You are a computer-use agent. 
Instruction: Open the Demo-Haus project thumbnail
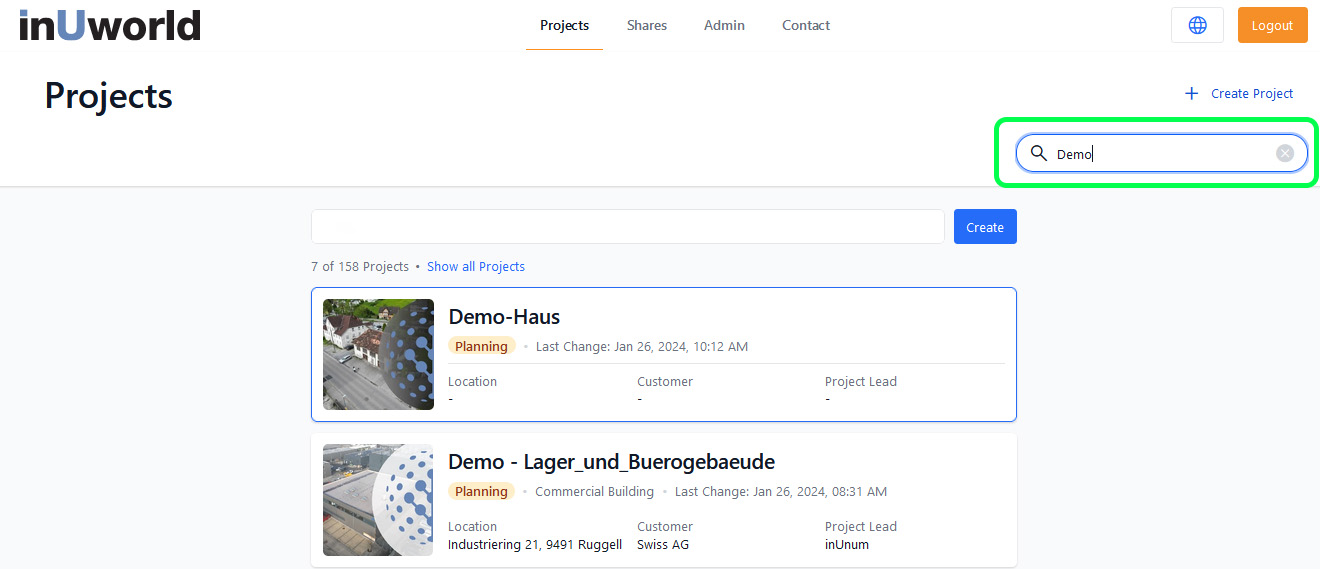click(378, 354)
